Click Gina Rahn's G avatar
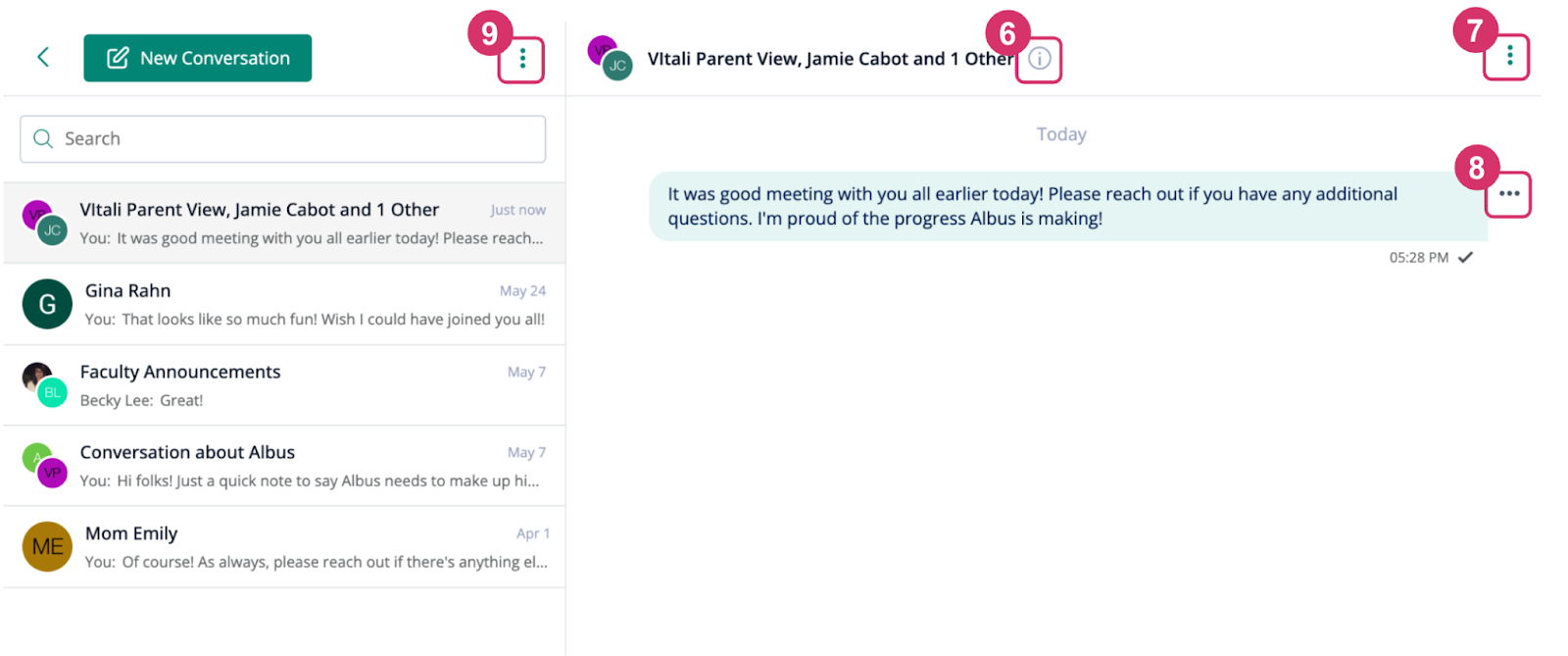This screenshot has width=1568, height=656. (x=47, y=304)
